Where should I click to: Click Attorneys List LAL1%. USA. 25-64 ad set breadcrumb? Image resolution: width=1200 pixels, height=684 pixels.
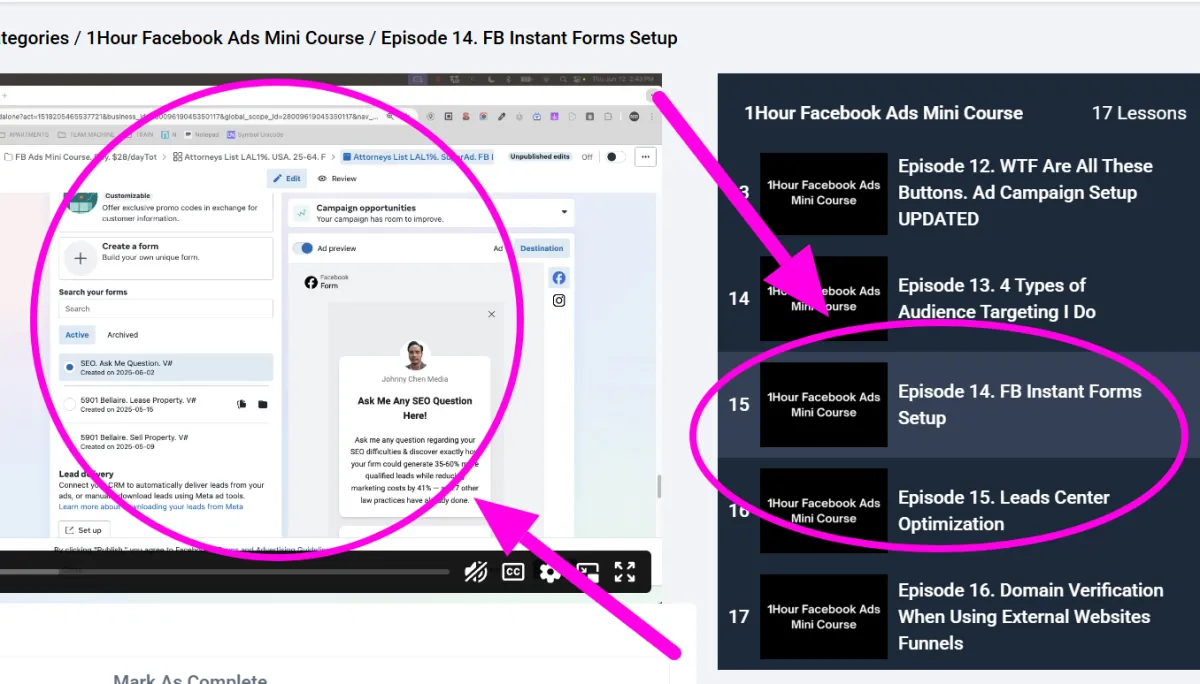click(250, 157)
